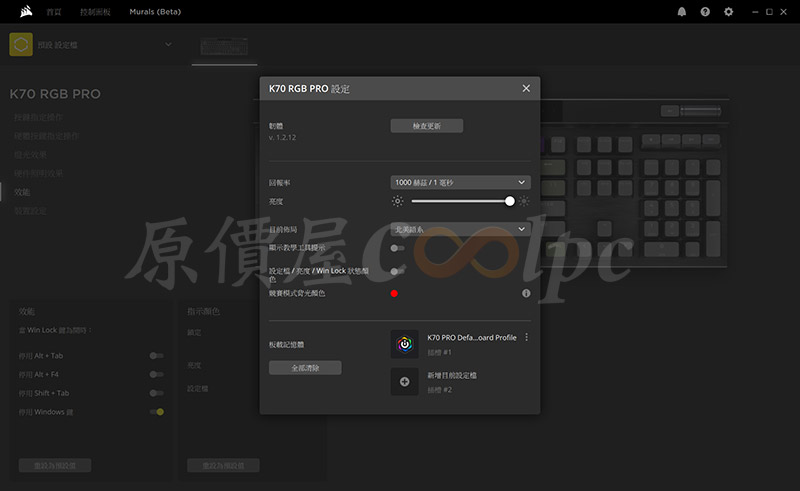Select 硬體按鍵指定操作 hardware key assignments item
Image resolution: width=800 pixels, height=491 pixels.
coord(46,136)
